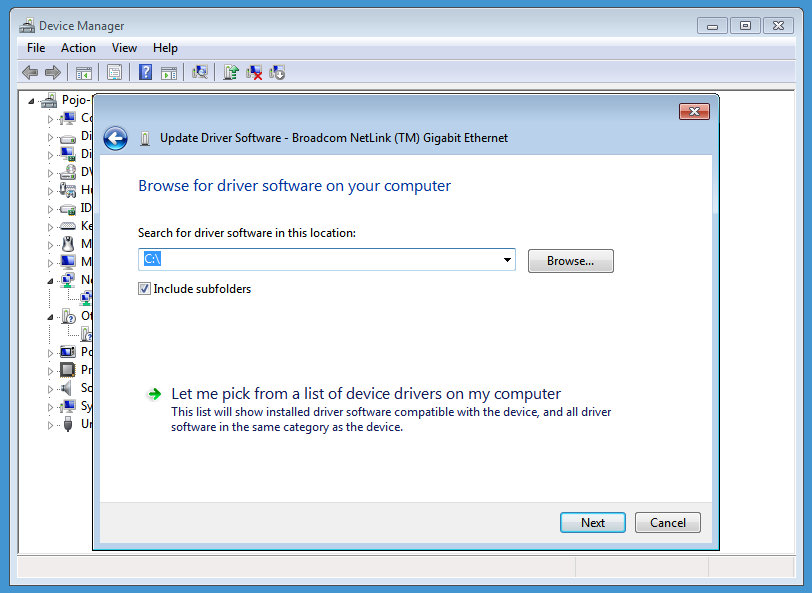Select the Sound speaker icon in tree
812x593 pixels.
(x=67, y=388)
